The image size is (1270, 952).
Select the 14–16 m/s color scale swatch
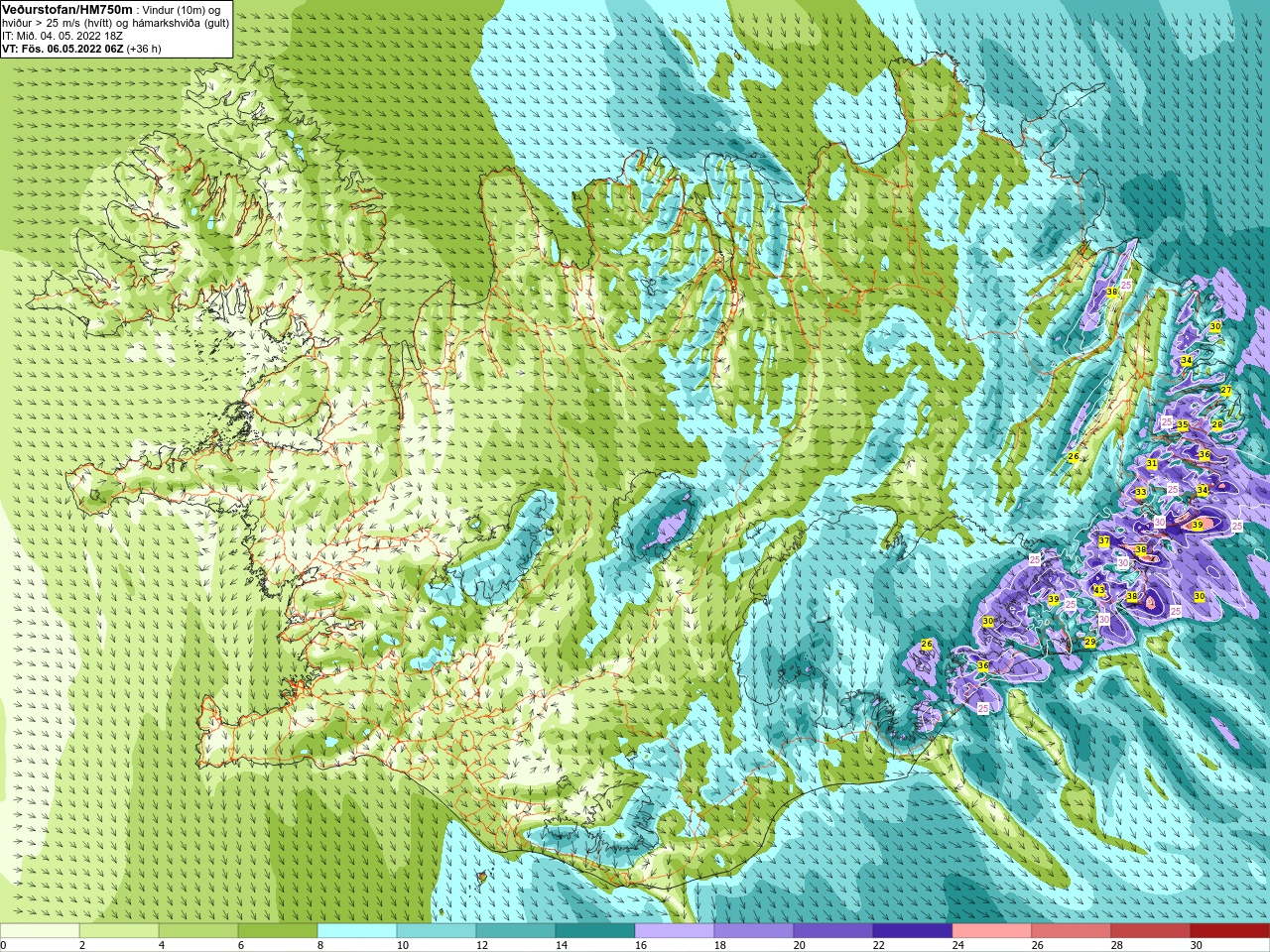click(x=595, y=931)
